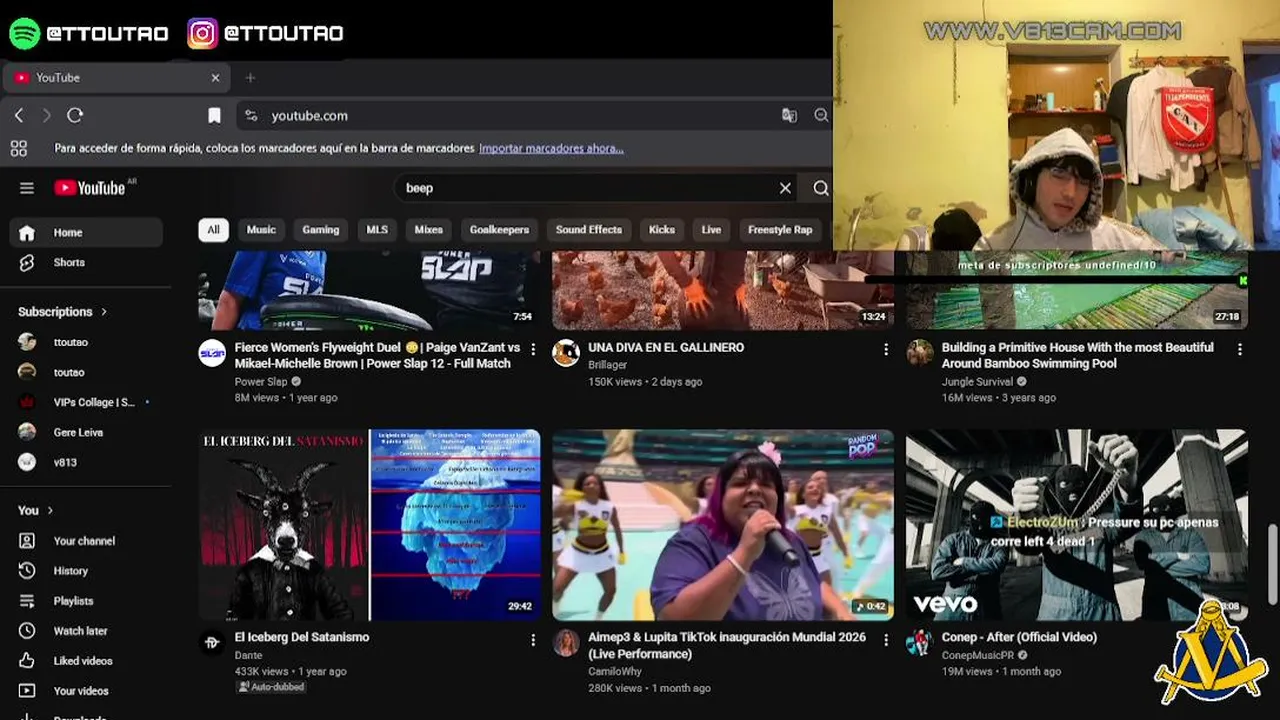
Task: Click 'Importar marcadores ahora...' link
Action: pos(551,148)
